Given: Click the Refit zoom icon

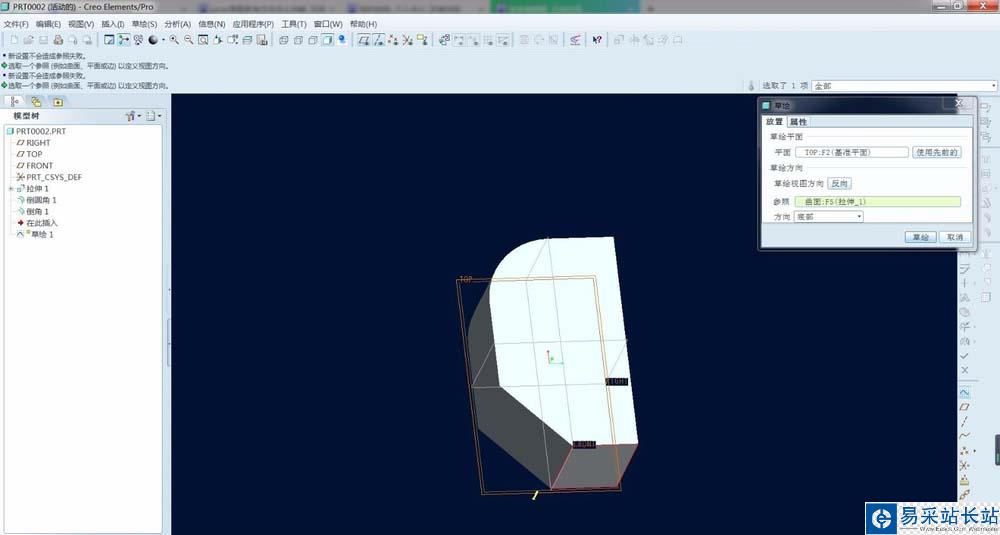Looking at the screenshot, I should click(203, 40).
